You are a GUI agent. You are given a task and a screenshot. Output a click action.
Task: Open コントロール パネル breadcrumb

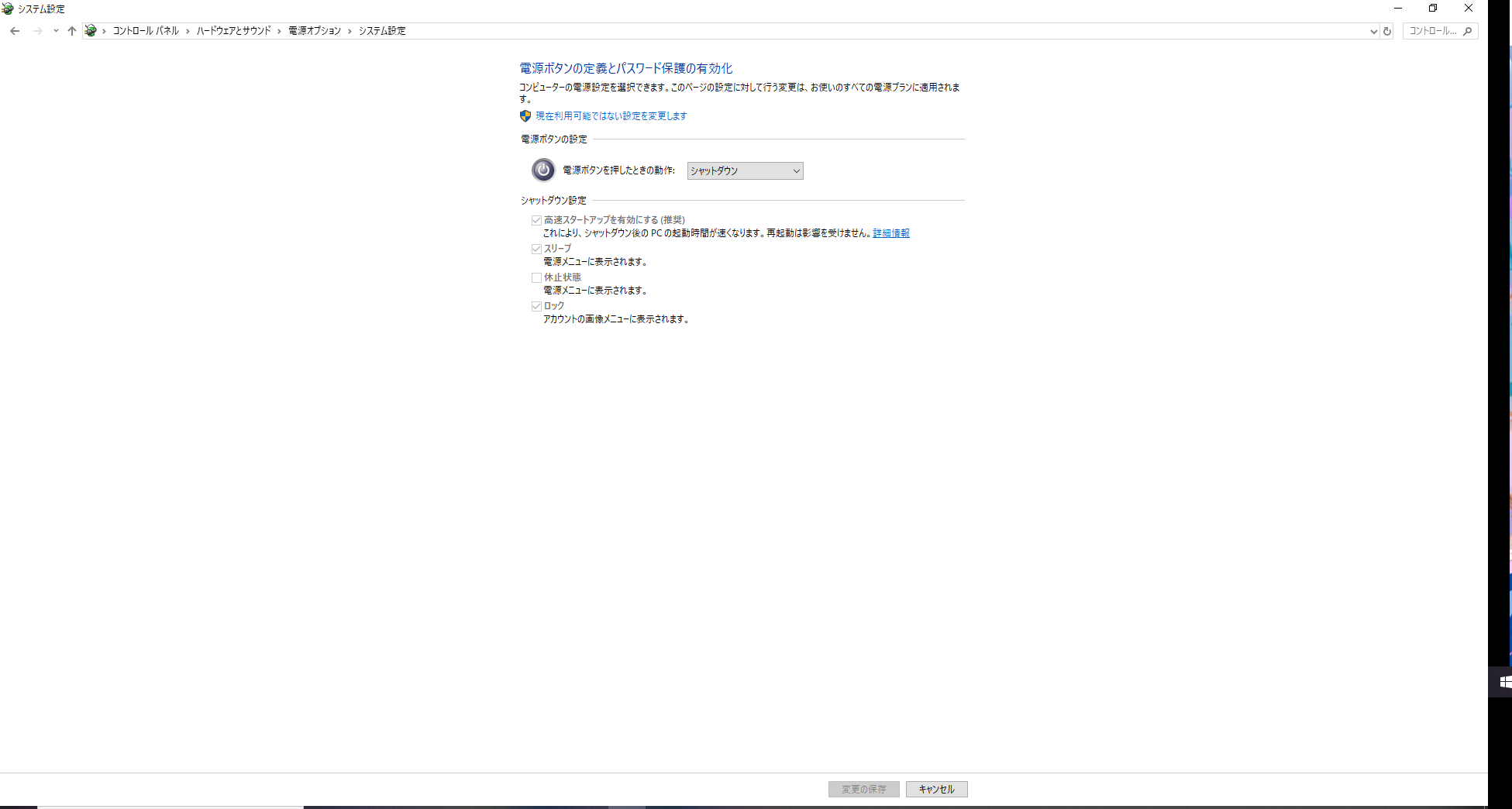[146, 31]
